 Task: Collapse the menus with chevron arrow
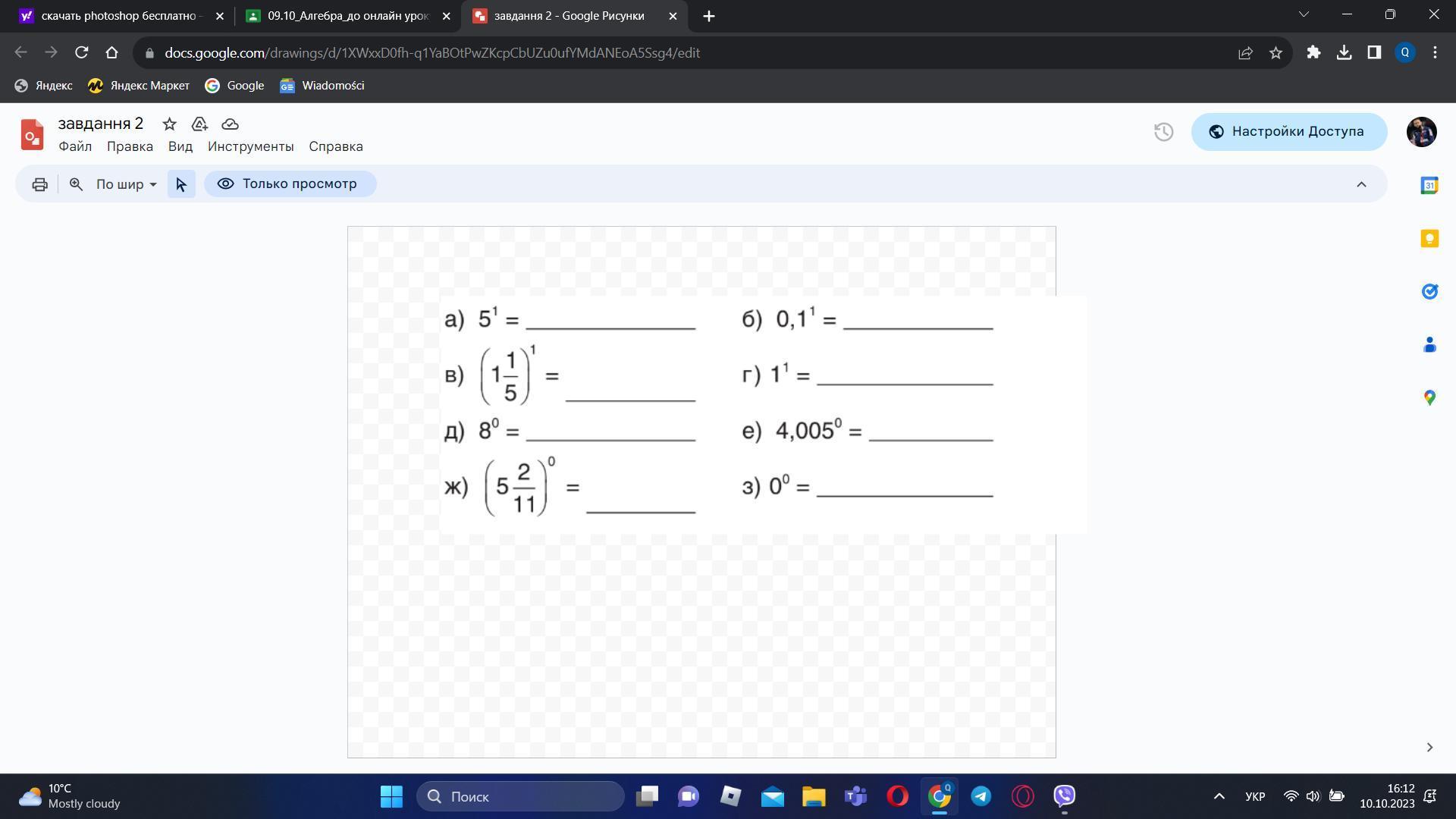coord(1361,184)
